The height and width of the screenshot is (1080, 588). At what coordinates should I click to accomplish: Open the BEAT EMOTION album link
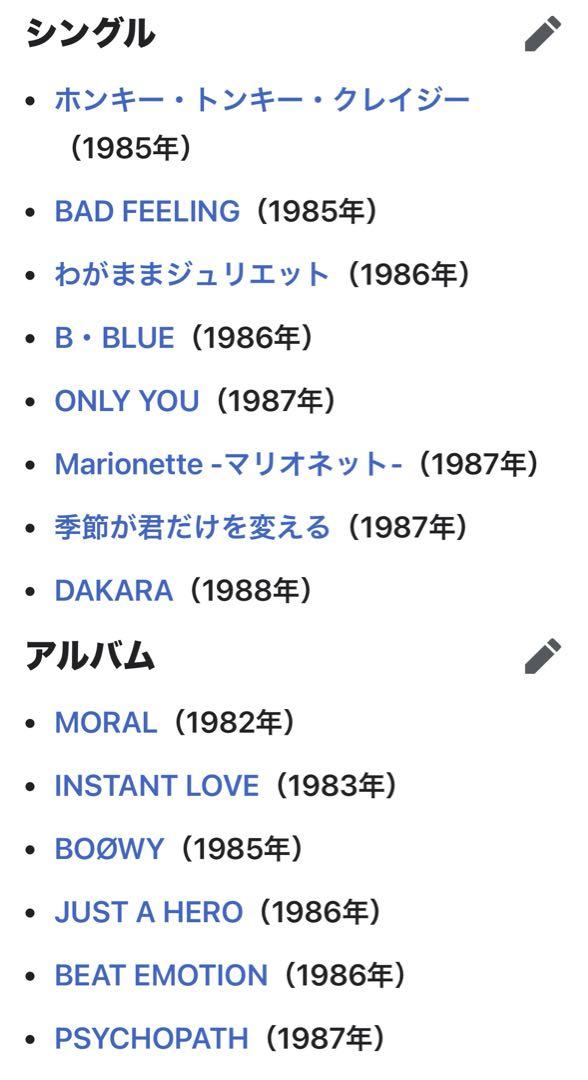161,975
